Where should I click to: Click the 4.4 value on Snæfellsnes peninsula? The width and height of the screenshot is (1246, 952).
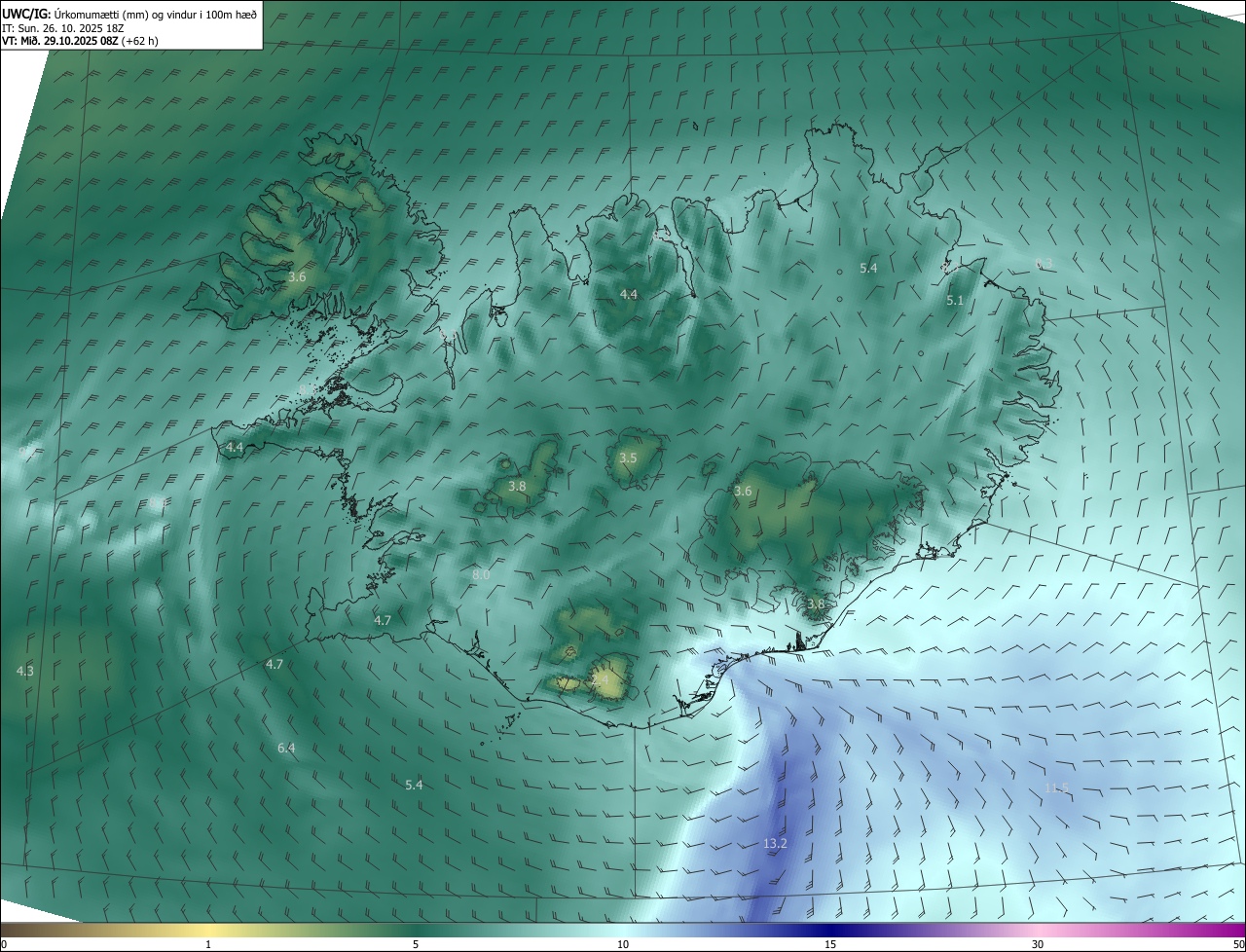pos(235,447)
